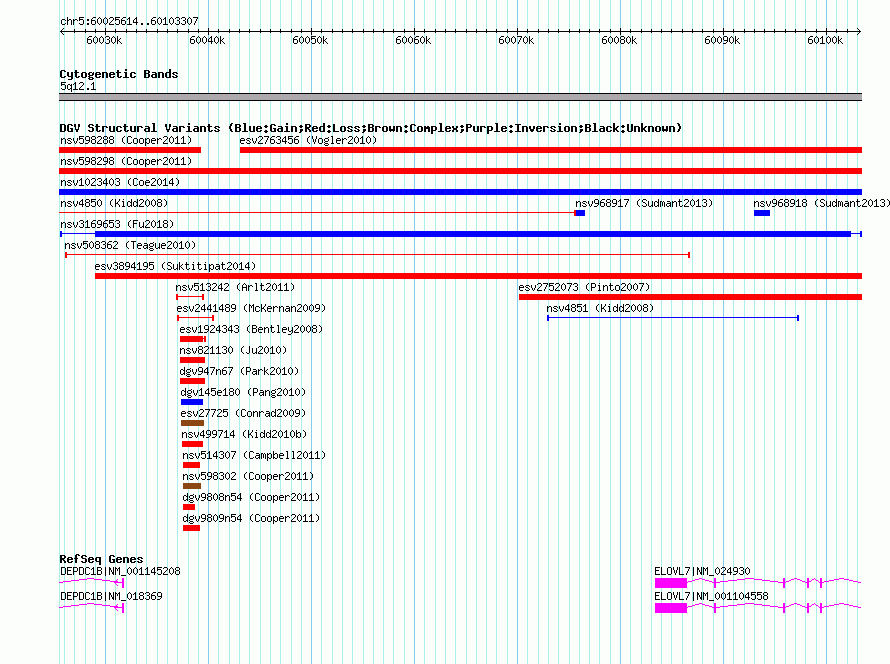Click the chr5:60025614..60103307 coordinate label
Viewport: 890px width, 664px height.
click(x=129, y=21)
